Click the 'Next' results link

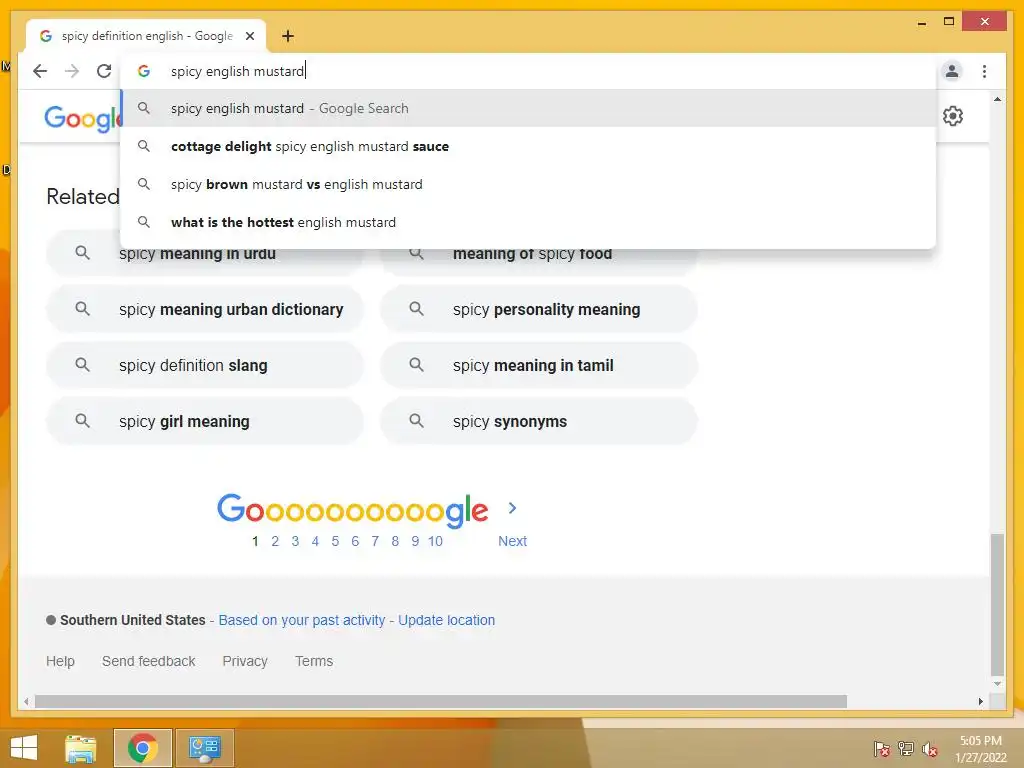coord(513,541)
